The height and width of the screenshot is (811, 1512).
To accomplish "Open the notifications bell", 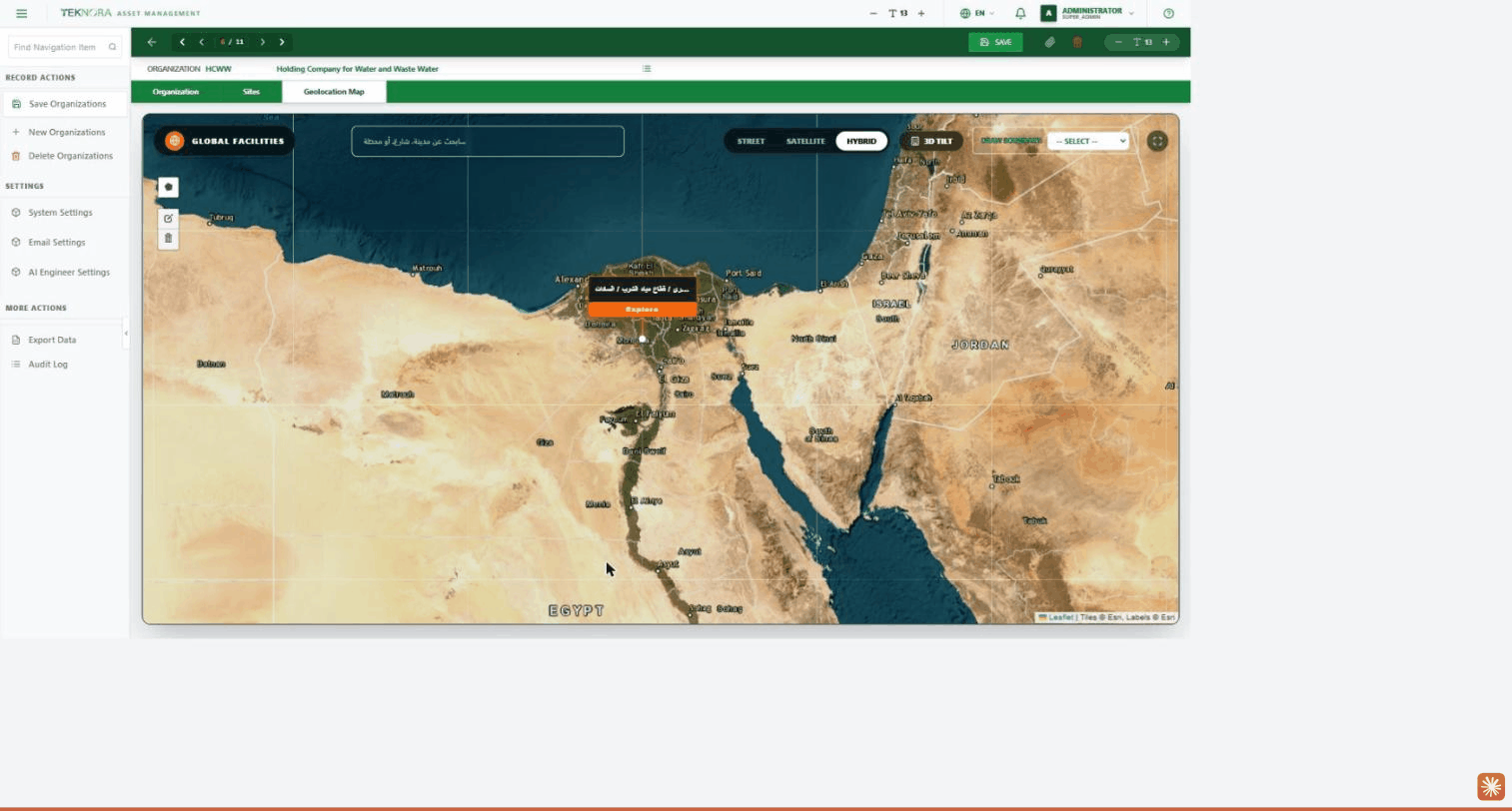I will click(1020, 13).
